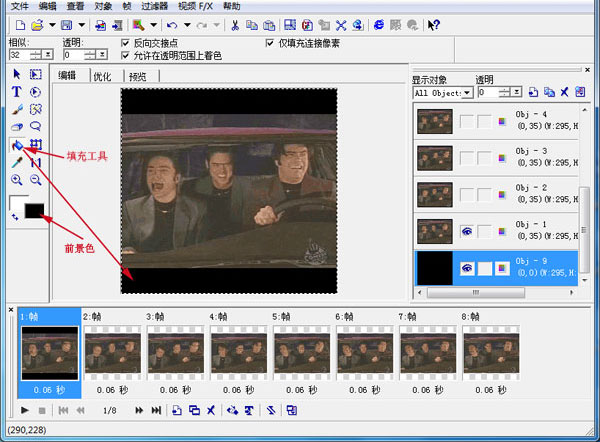
Task: Click the Undo arrow icon
Action: [x=172, y=25]
